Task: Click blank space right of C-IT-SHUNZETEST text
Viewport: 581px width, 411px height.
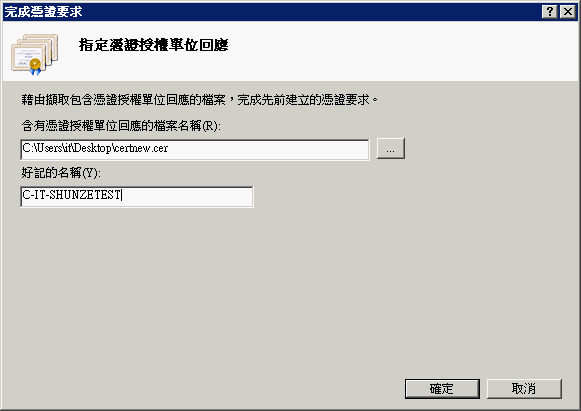Action: pos(187,196)
